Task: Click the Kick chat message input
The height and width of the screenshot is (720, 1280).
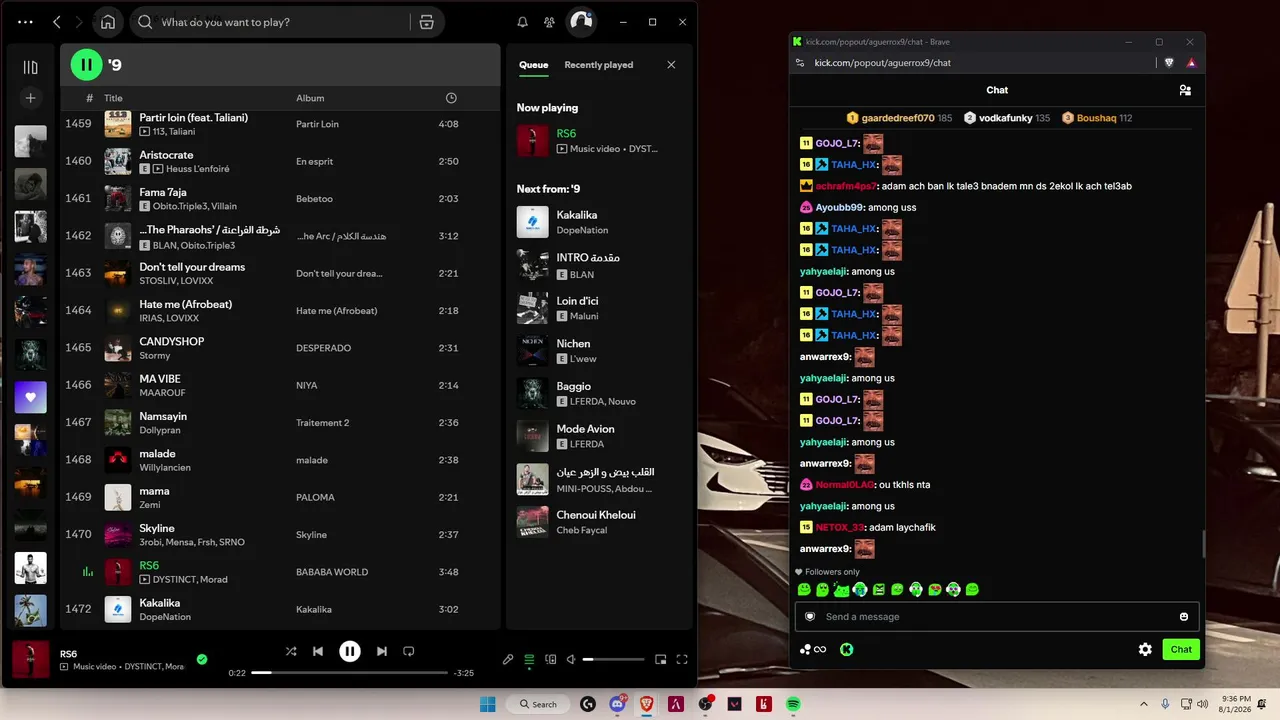Action: (x=997, y=617)
